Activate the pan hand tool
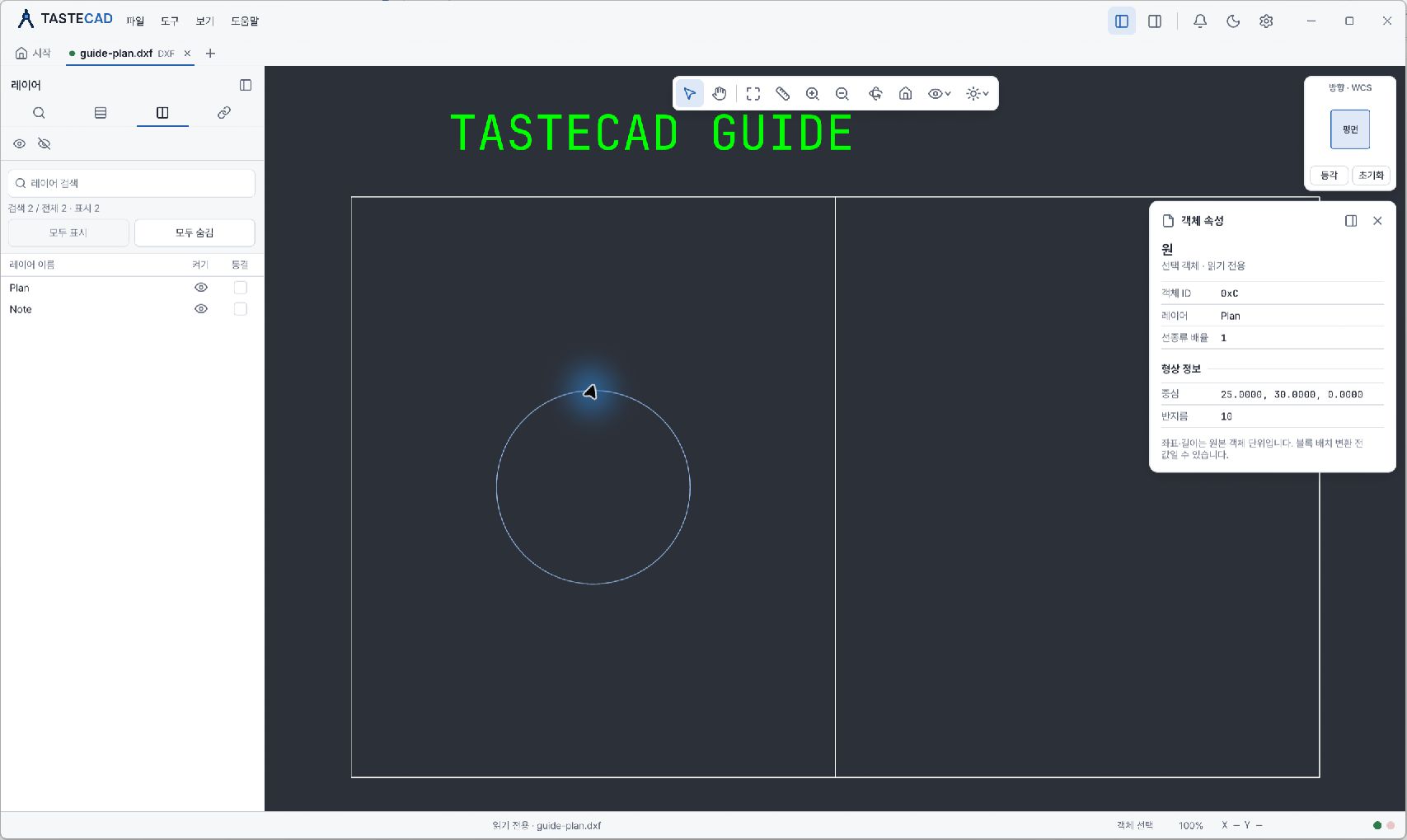Screen dimensions: 1407x840 (x=720, y=93)
